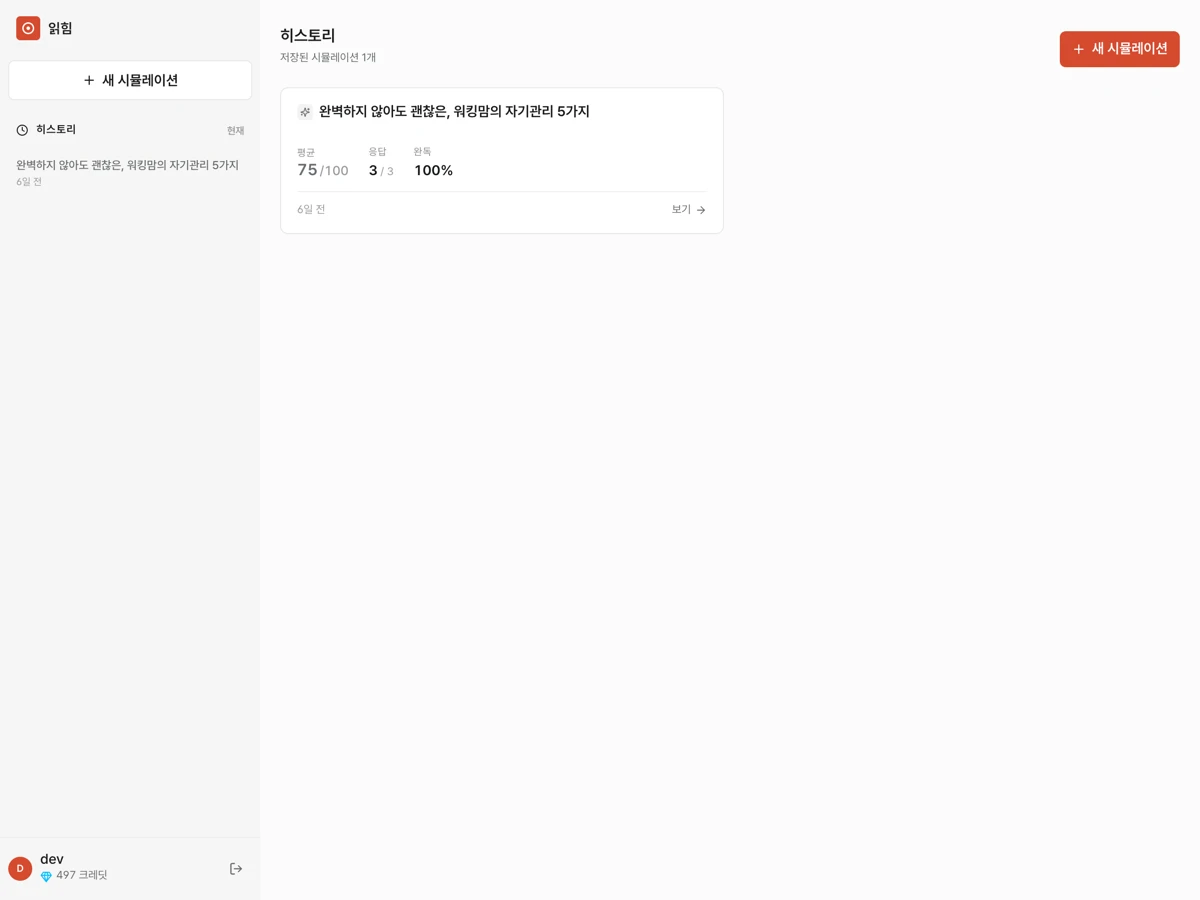Viewport: 1200px width, 900px height.
Task: Click the clock icon beside 히스토리
Action: pyautogui.click(x=22, y=130)
